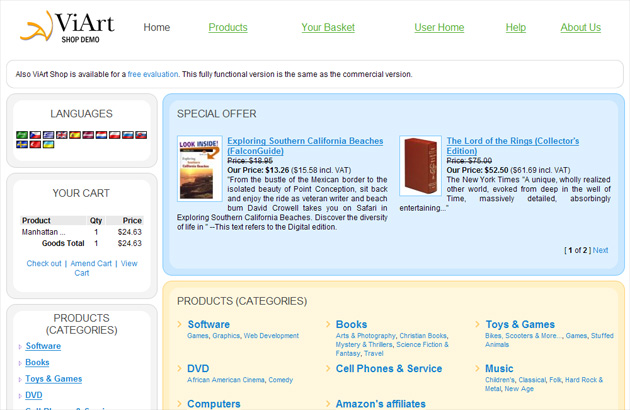Viewport: 630px width, 410px height.
Task: Go to Next special offer page
Action: point(600,250)
